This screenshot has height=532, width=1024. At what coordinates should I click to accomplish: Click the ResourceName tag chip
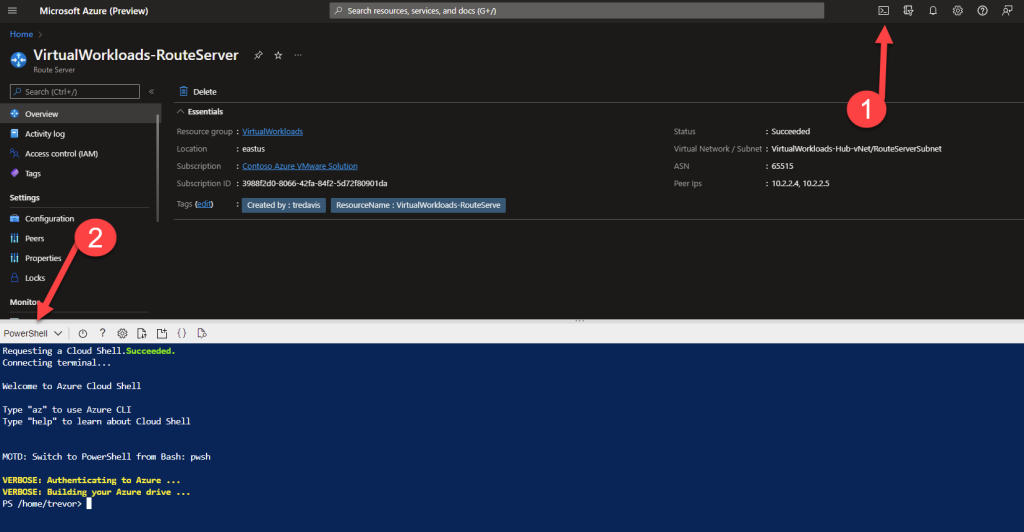[418, 205]
